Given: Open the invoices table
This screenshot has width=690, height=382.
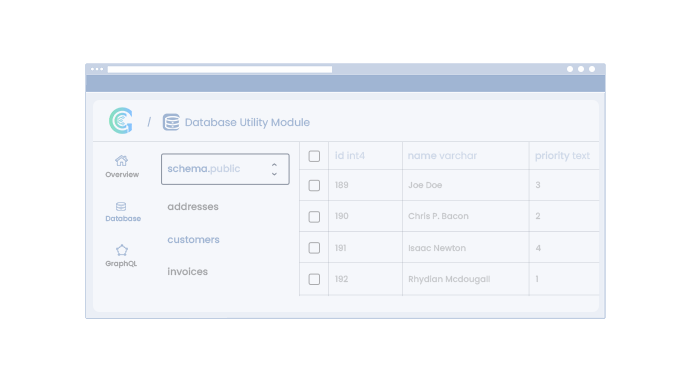Looking at the screenshot, I should (x=187, y=272).
